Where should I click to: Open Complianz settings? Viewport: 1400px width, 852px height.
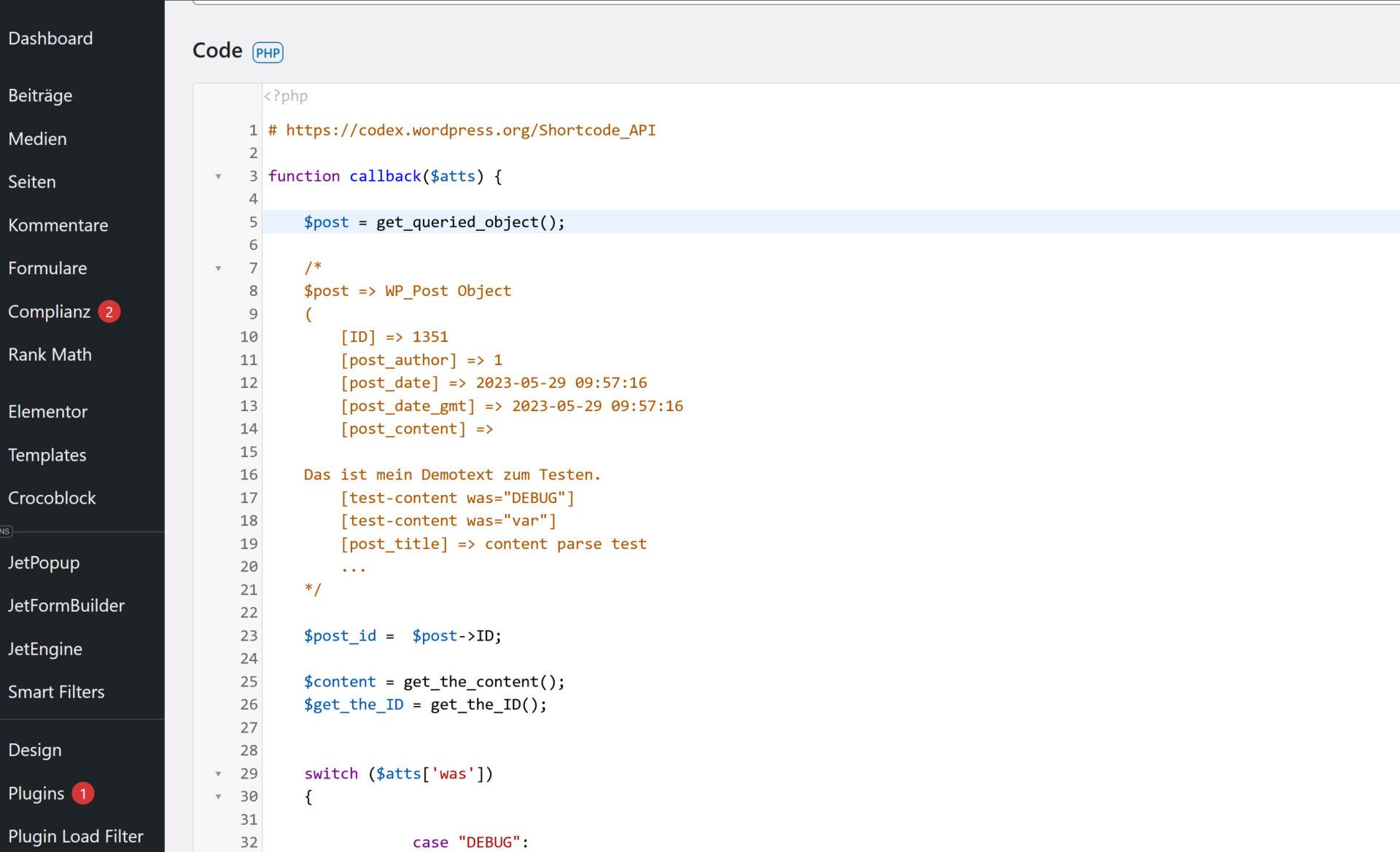pos(49,312)
